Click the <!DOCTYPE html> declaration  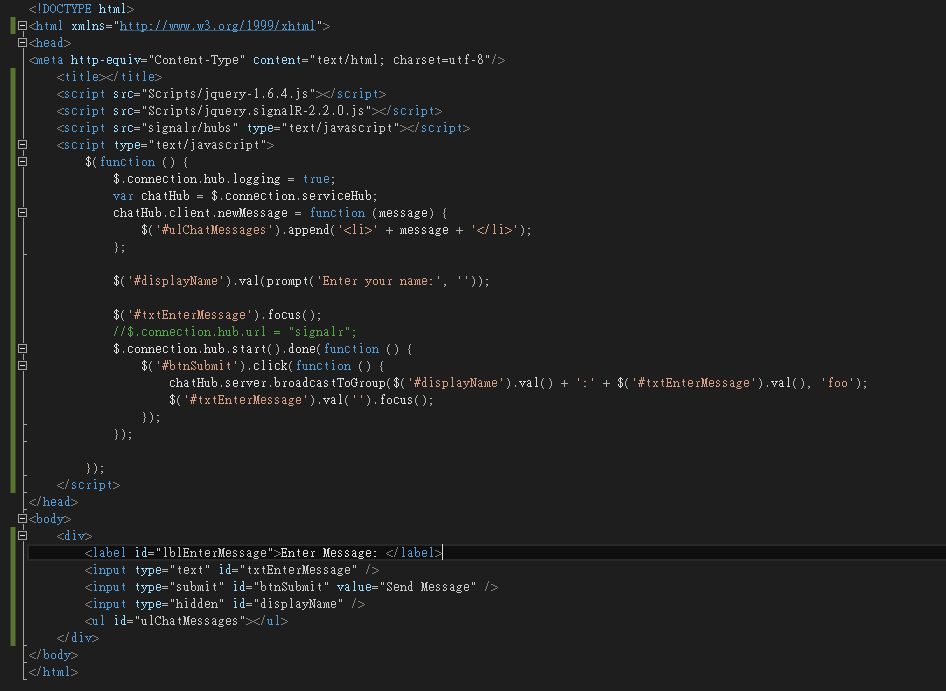click(x=81, y=9)
